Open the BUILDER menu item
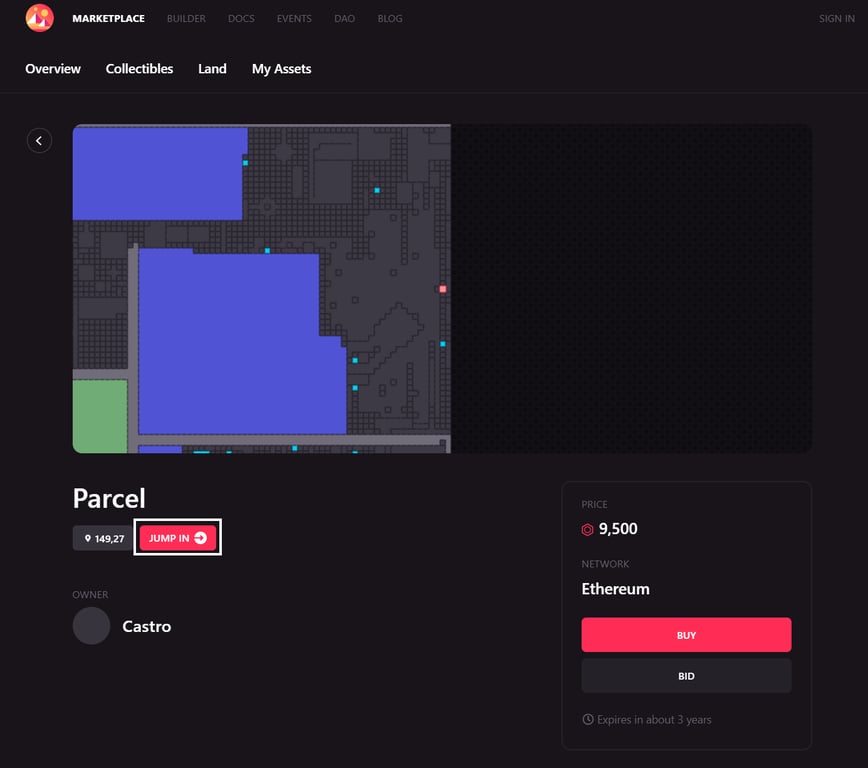Viewport: 868px width, 768px height. 186,18
